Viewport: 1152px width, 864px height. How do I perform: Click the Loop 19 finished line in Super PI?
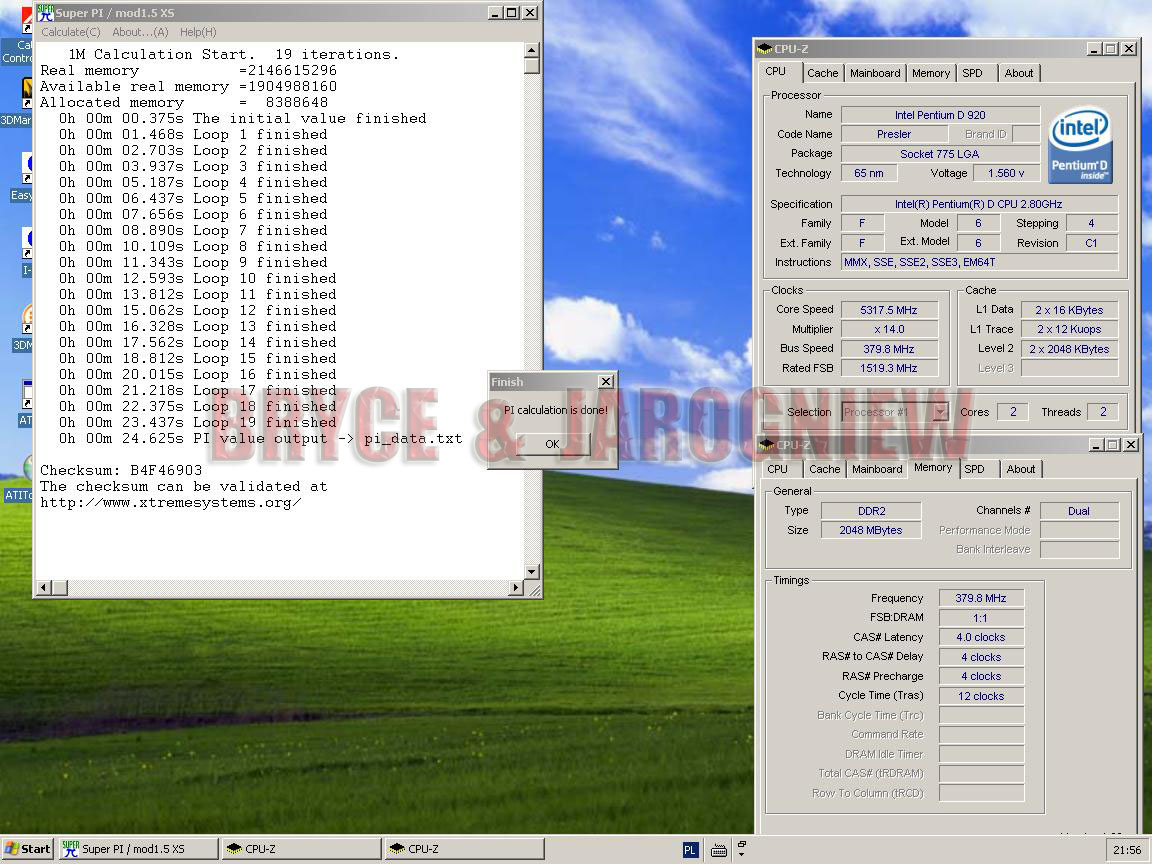tap(198, 422)
